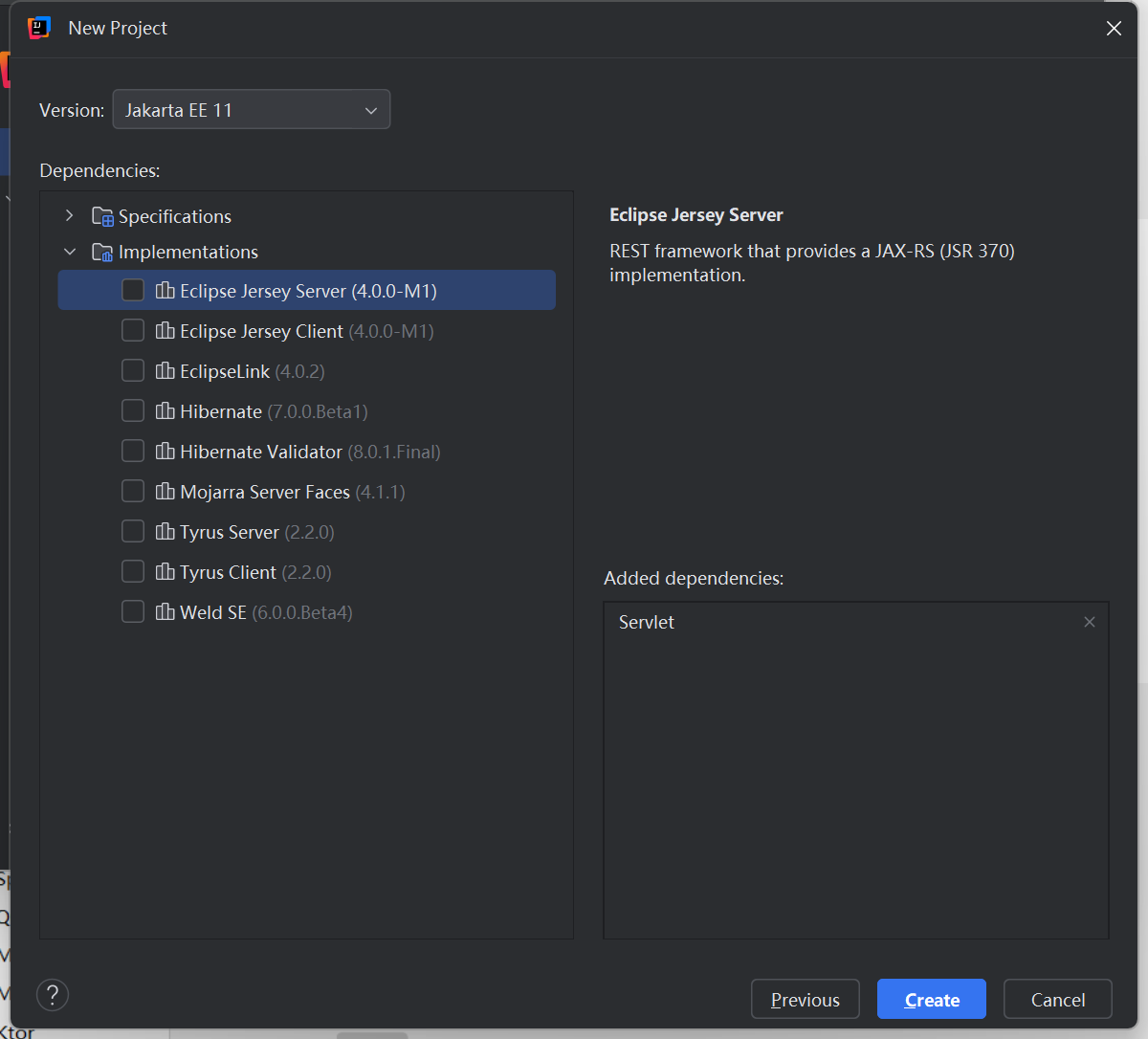1148x1039 pixels.
Task: Select the Mojarra Server Faces (4.1.1) label
Action: (293, 492)
